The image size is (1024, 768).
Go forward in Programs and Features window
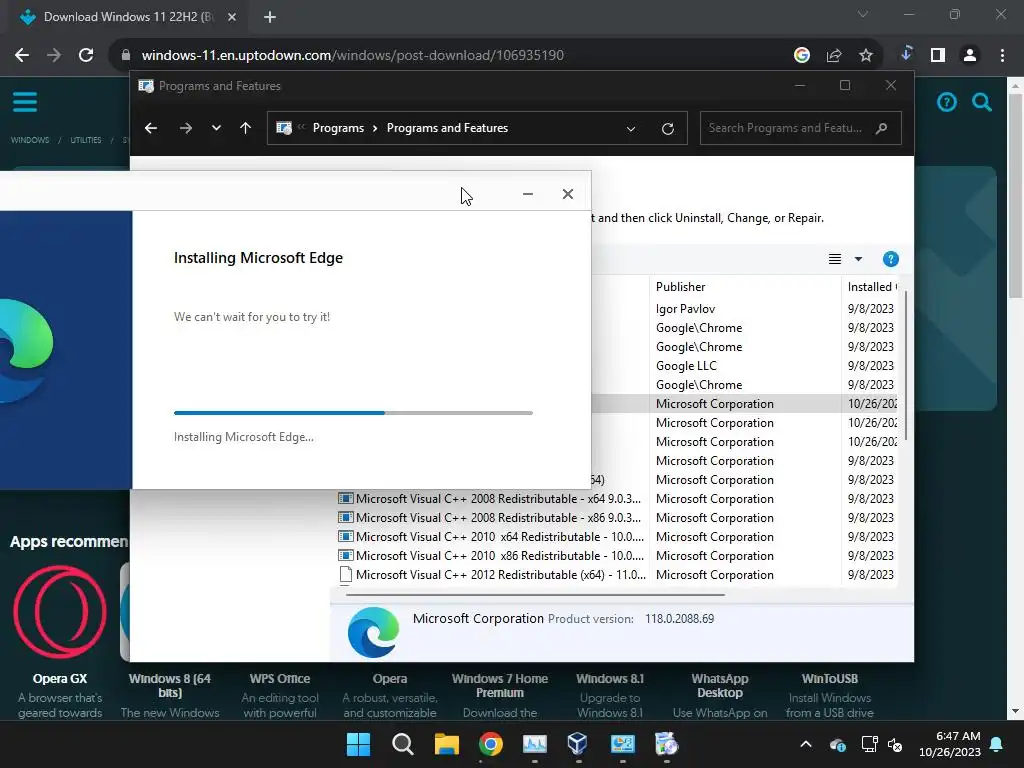point(185,128)
